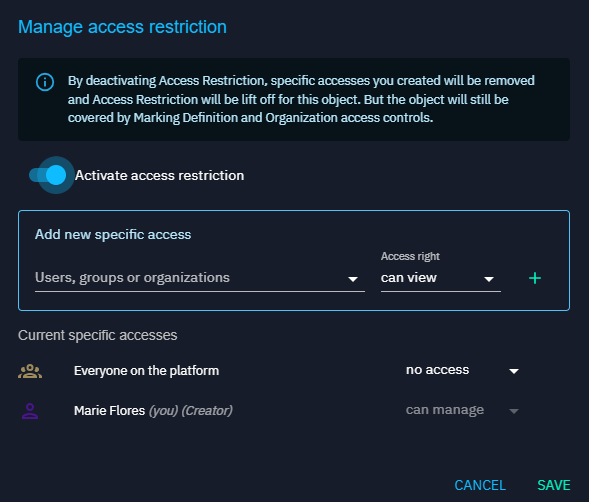Click the info icon in the notice banner
The image size is (589, 502).
coord(45,82)
